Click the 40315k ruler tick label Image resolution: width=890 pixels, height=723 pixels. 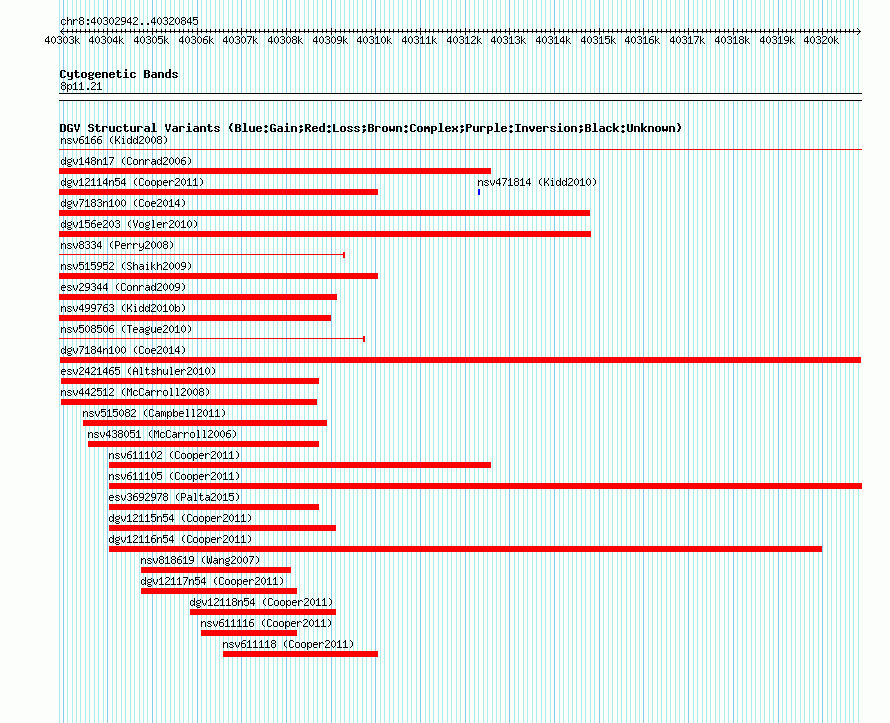tap(598, 40)
